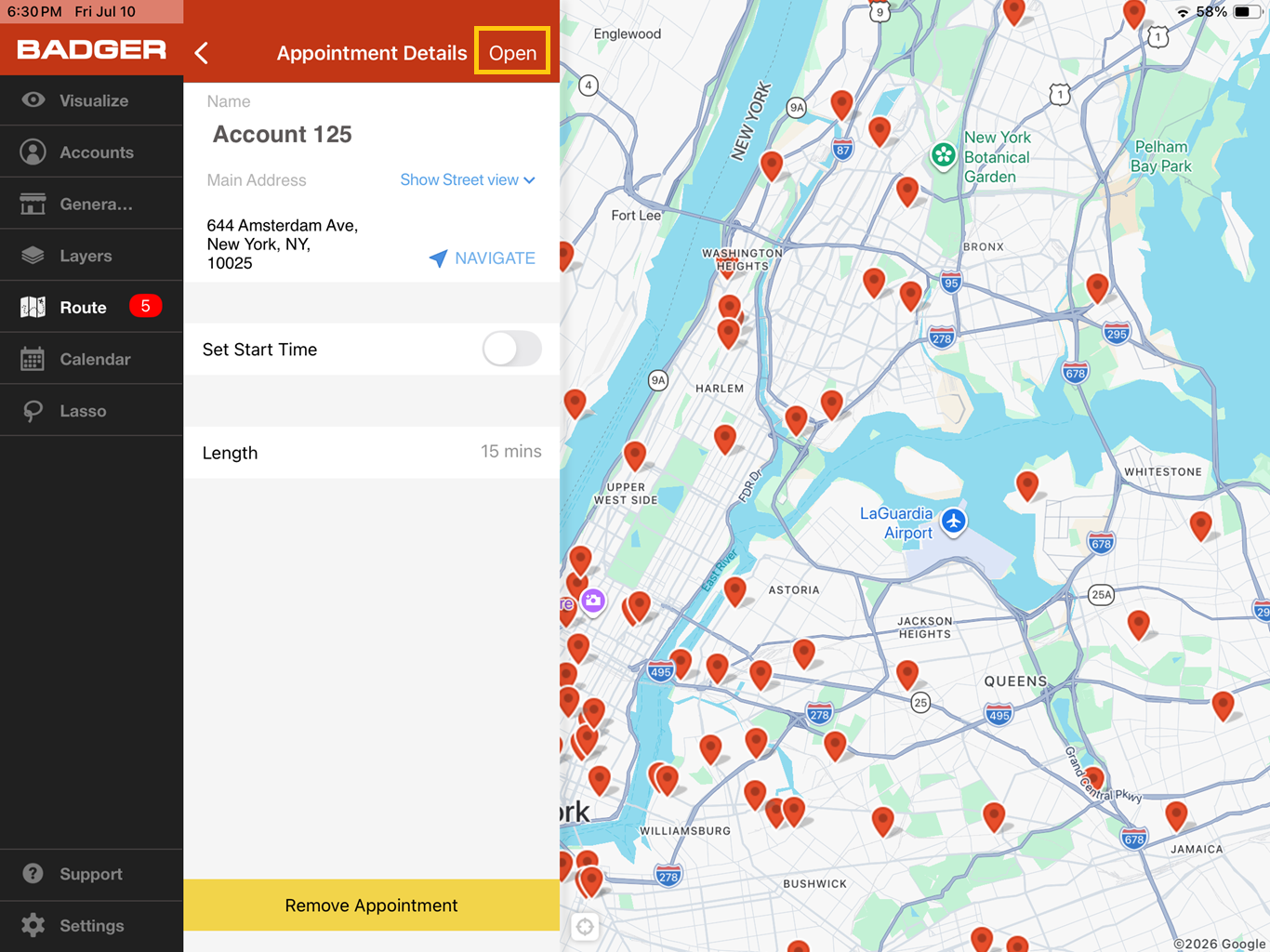The image size is (1270, 952).
Task: Tap the QUEENS map label
Action: click(x=1015, y=681)
